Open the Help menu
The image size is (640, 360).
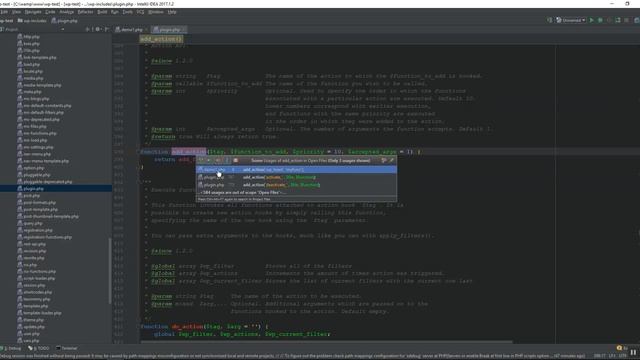click(172, 12)
